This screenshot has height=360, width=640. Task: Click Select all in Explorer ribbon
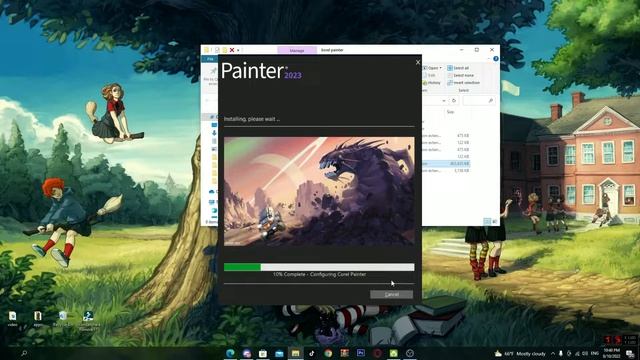point(458,68)
